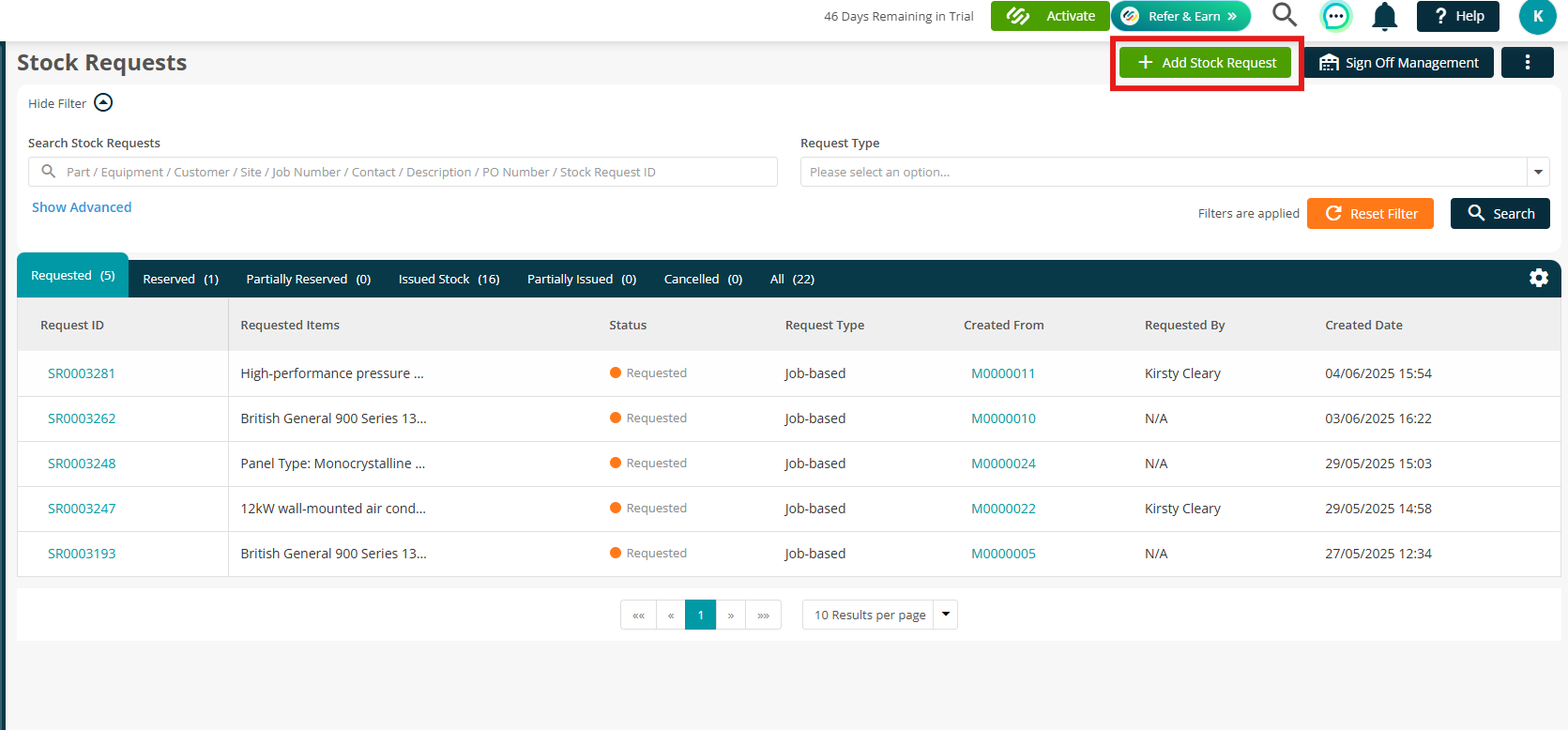Switch to All (22) tab
Screen dimensions: 1568x730
point(792,279)
